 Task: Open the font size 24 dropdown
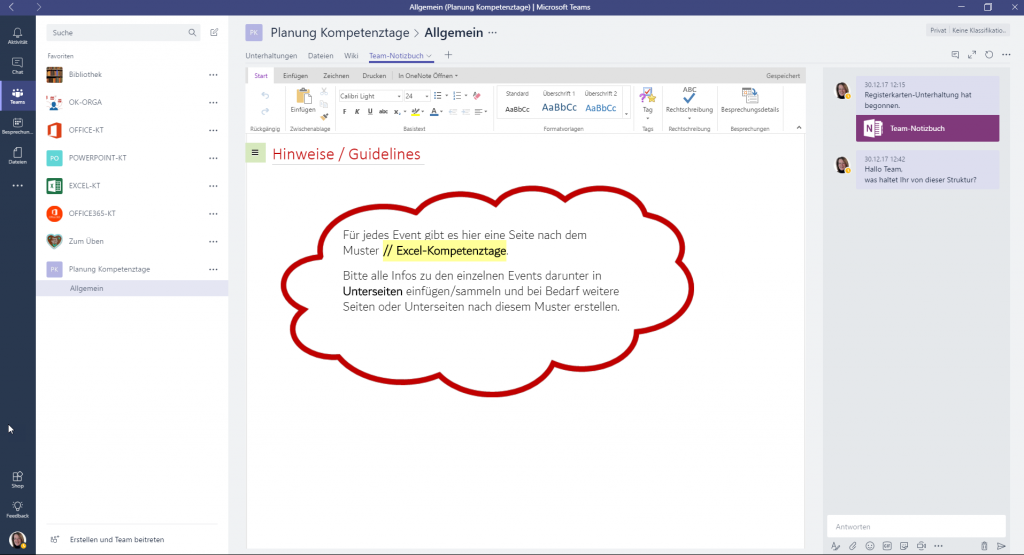(427, 96)
